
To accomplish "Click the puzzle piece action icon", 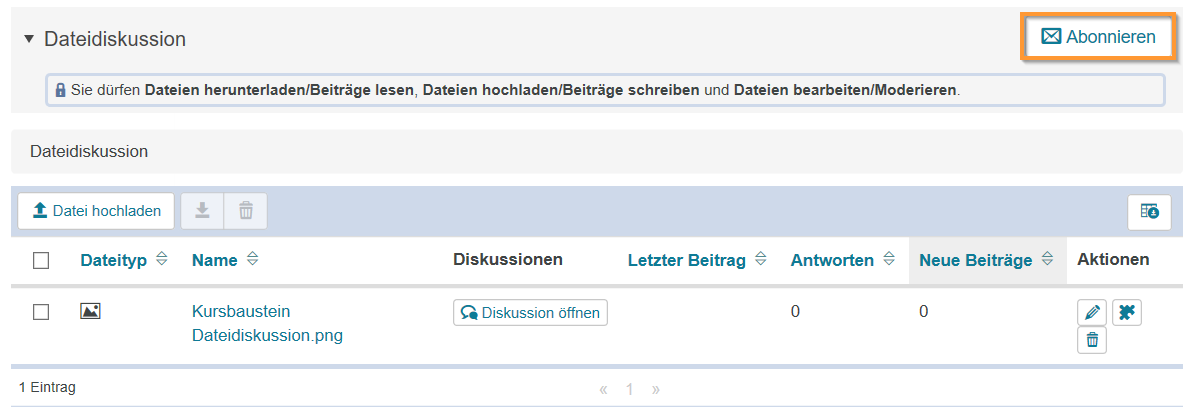I will tap(1127, 312).
